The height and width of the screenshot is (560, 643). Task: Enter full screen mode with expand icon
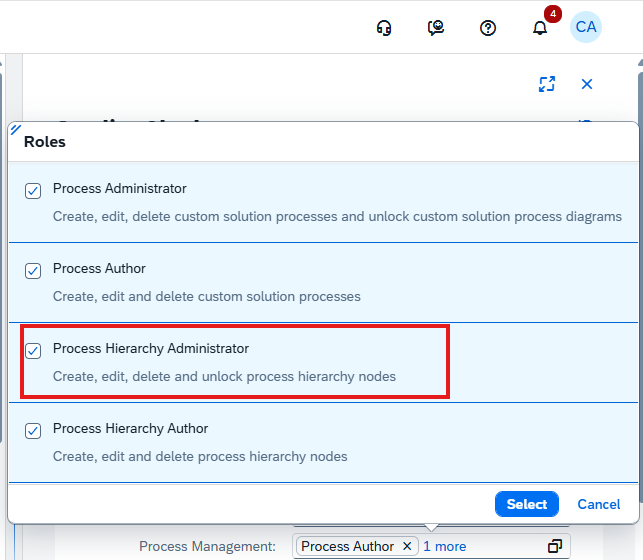[547, 84]
